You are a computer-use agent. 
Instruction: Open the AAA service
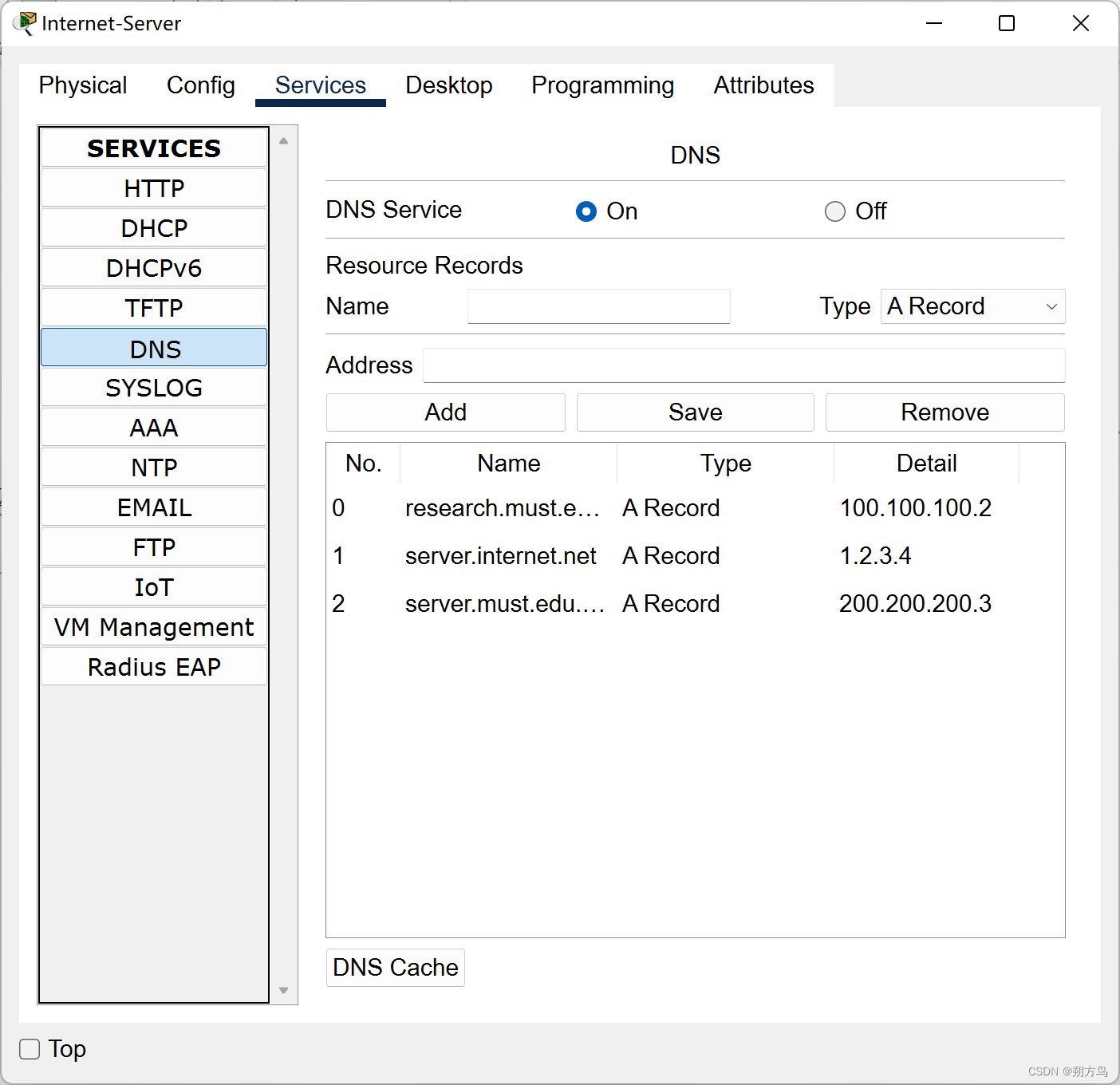click(154, 428)
